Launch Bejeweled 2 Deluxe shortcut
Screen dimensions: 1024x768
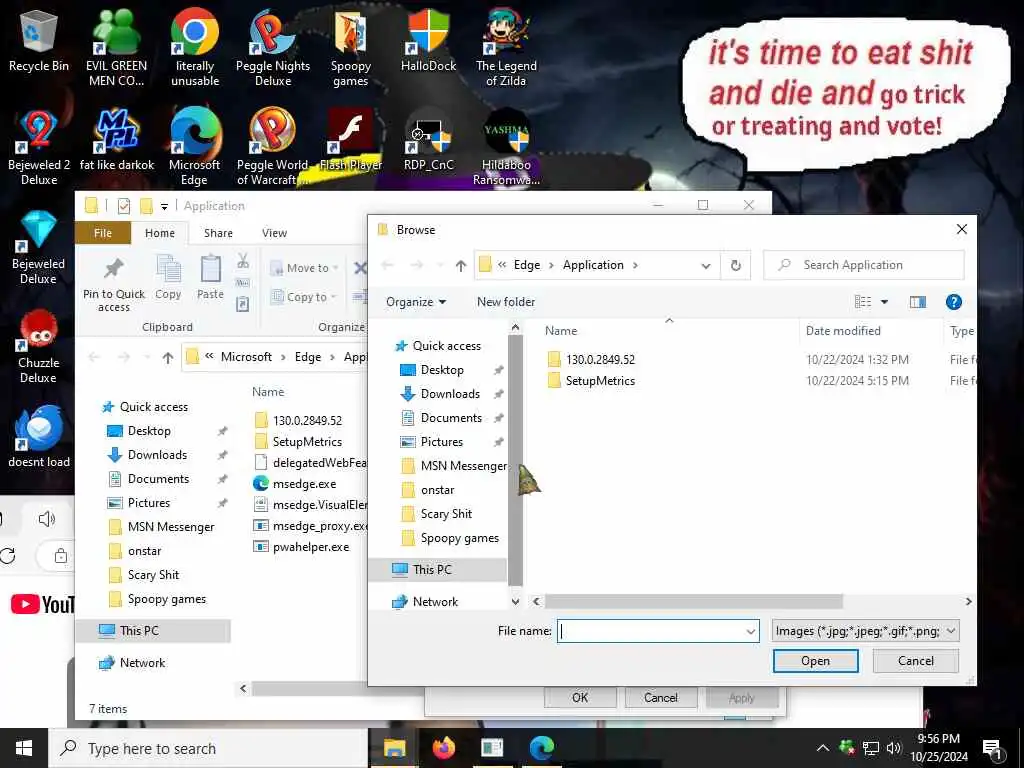(x=39, y=147)
